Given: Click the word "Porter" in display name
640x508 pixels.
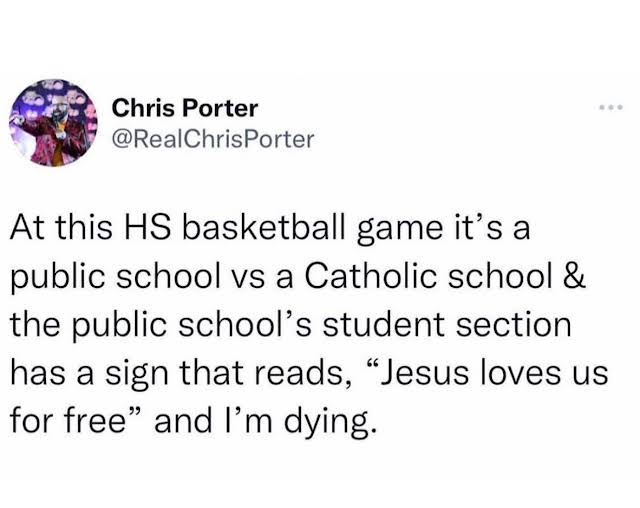Looking at the screenshot, I should [220, 109].
